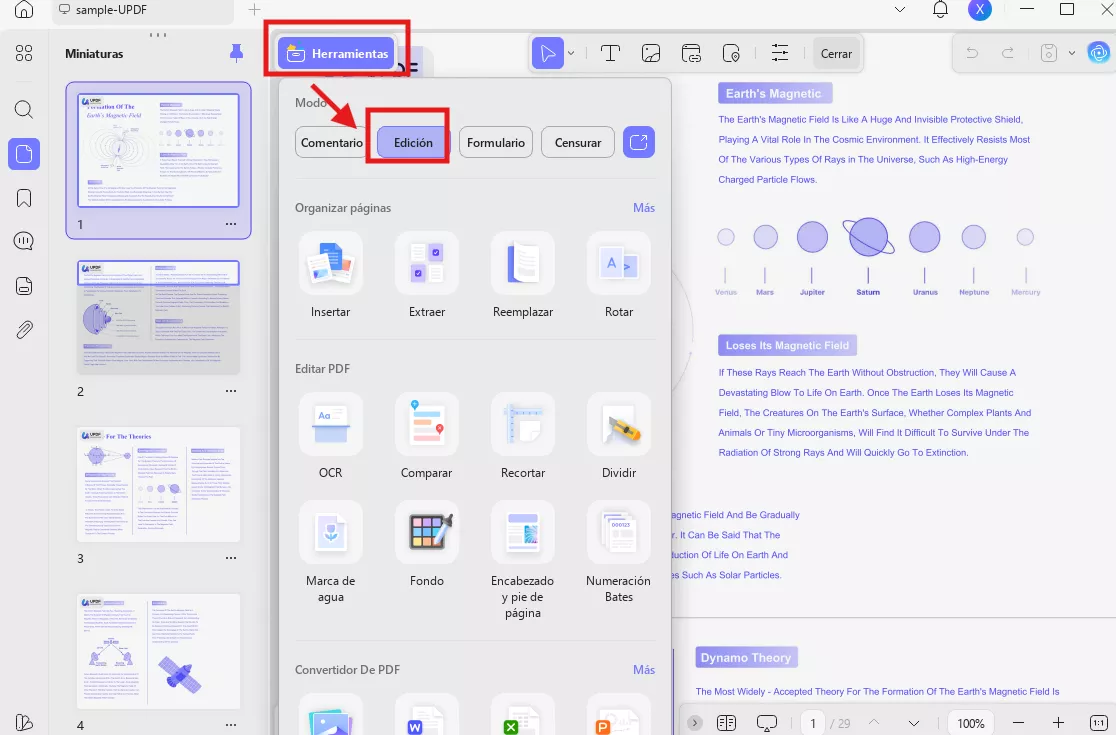
Task: Open the UPDF AI assistant icon
Action: 1099,53
